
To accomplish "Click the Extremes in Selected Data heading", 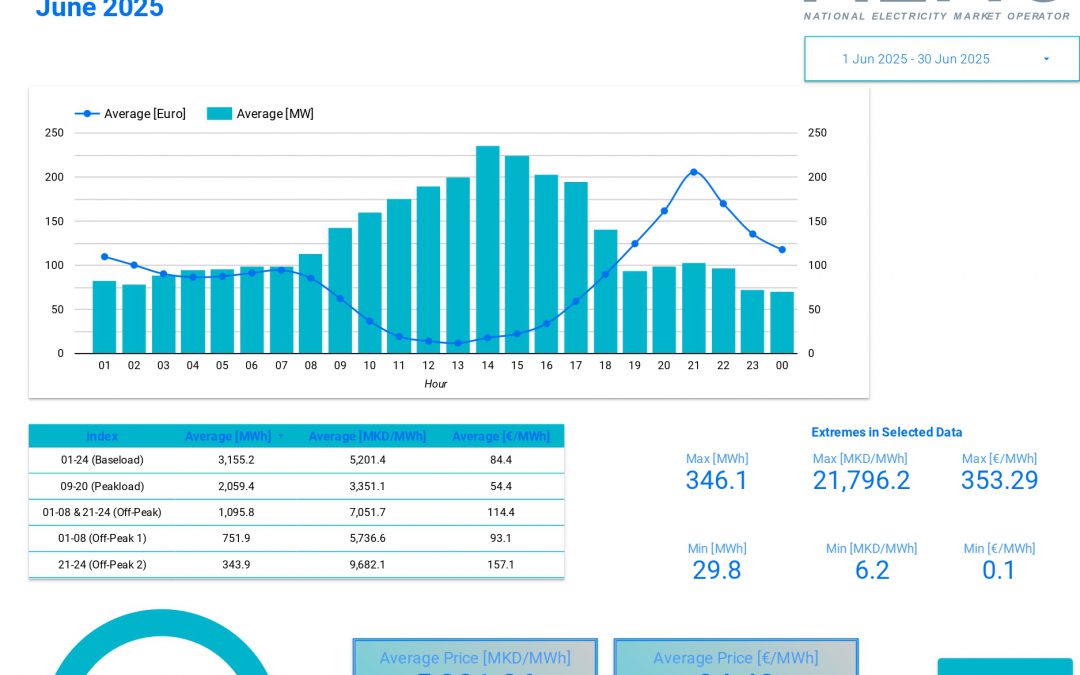I will point(887,432).
